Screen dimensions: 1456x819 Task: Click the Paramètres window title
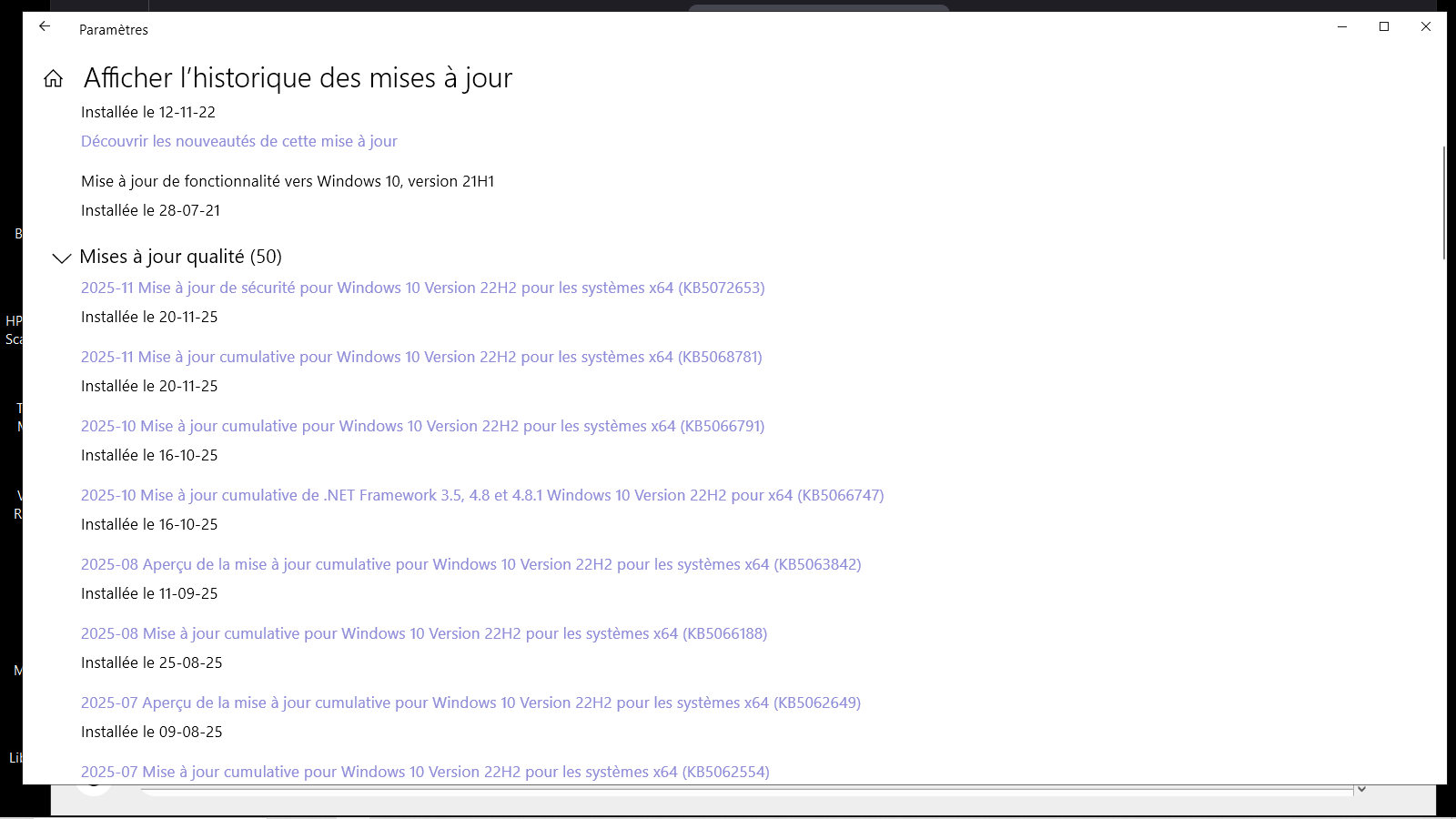(114, 30)
